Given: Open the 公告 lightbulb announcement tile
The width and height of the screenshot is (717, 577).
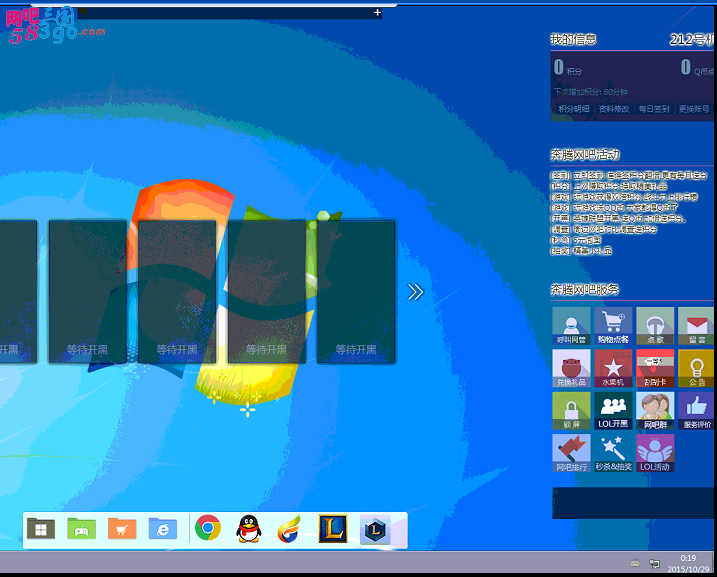Looking at the screenshot, I should [x=696, y=369].
